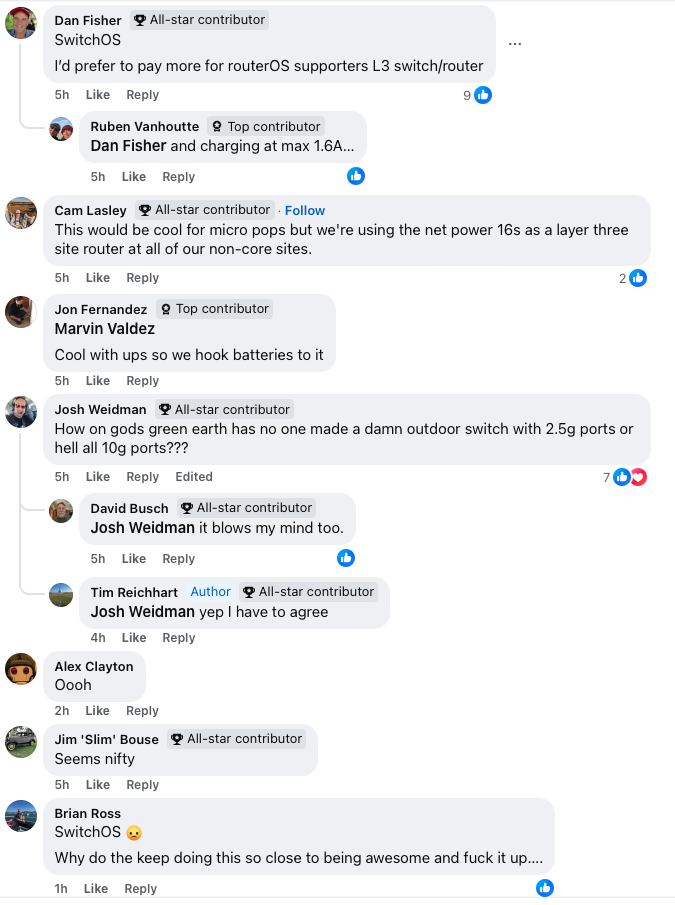Like Alex Clayton's Oooh comment
Screen dimensions: 675x905
tap(98, 711)
